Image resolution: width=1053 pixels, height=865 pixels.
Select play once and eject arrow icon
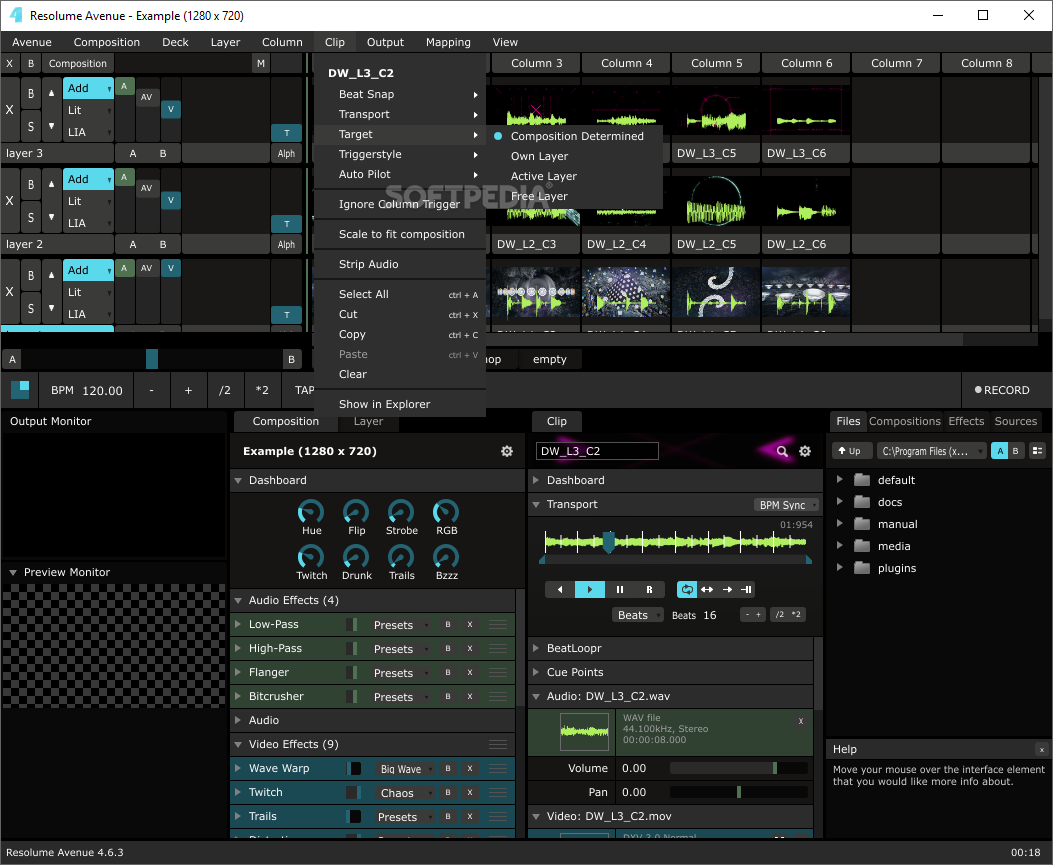tap(727, 590)
